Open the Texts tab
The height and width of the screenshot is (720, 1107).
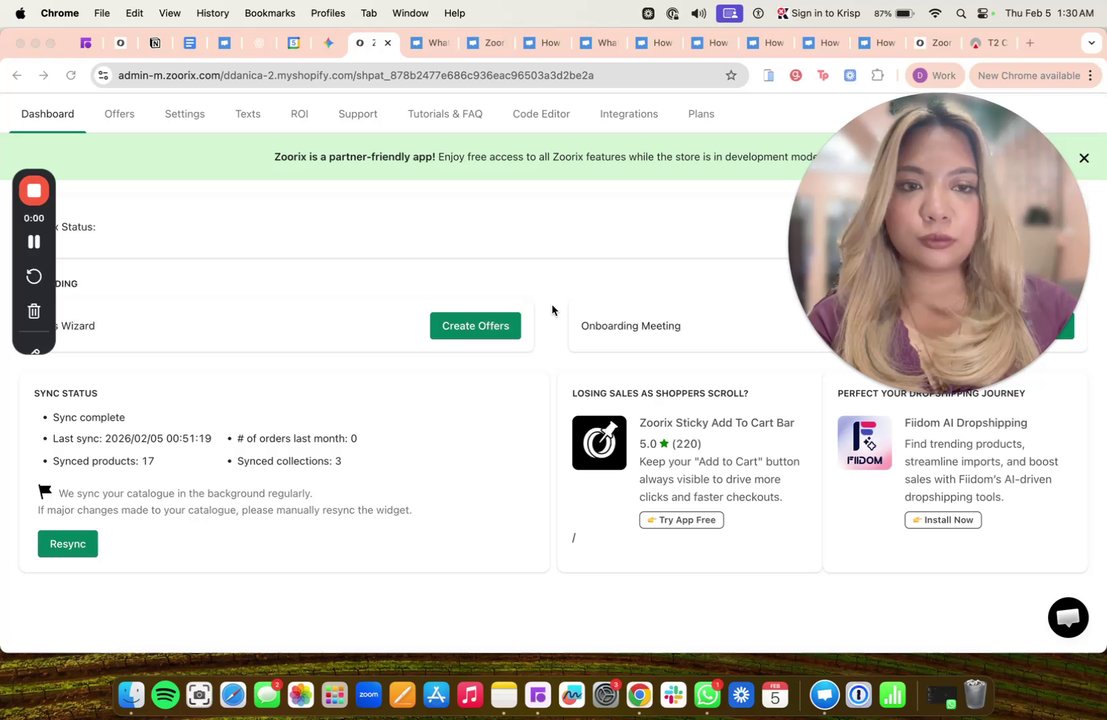[x=248, y=114]
